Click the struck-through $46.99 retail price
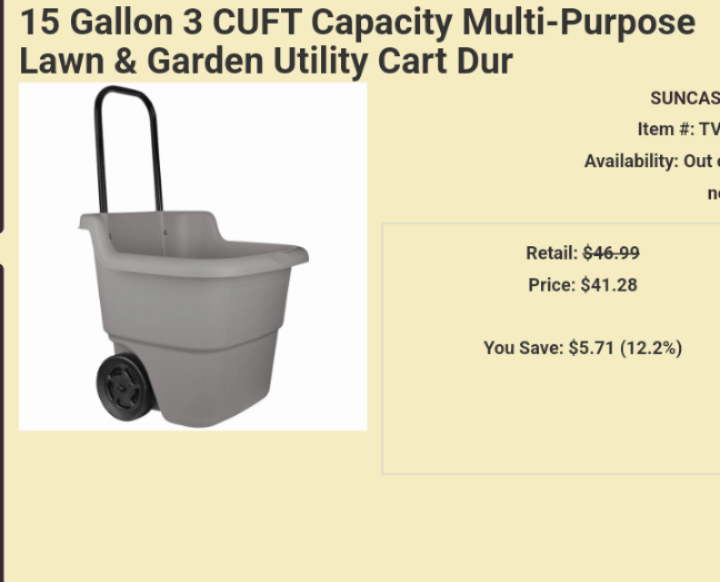This screenshot has width=720, height=582. click(x=611, y=253)
